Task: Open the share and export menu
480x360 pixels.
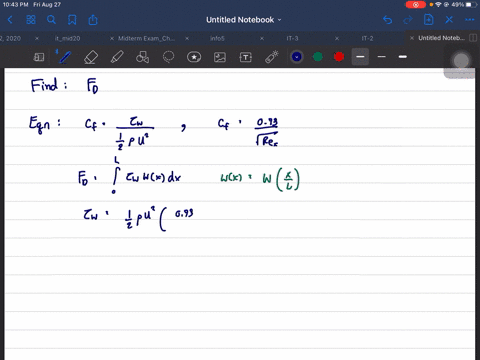Action: pyautogui.click(x=93, y=20)
